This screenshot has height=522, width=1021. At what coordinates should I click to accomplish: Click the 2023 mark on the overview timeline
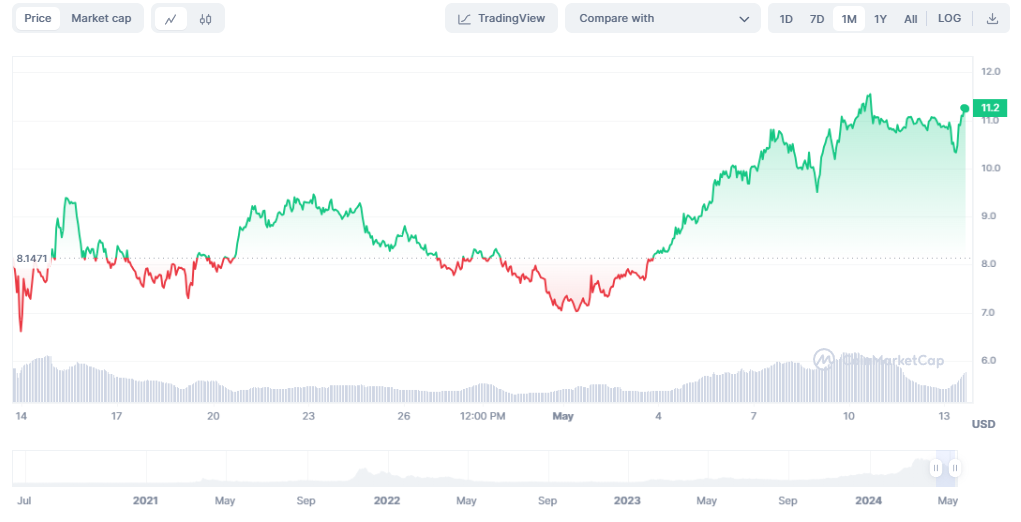[627, 499]
